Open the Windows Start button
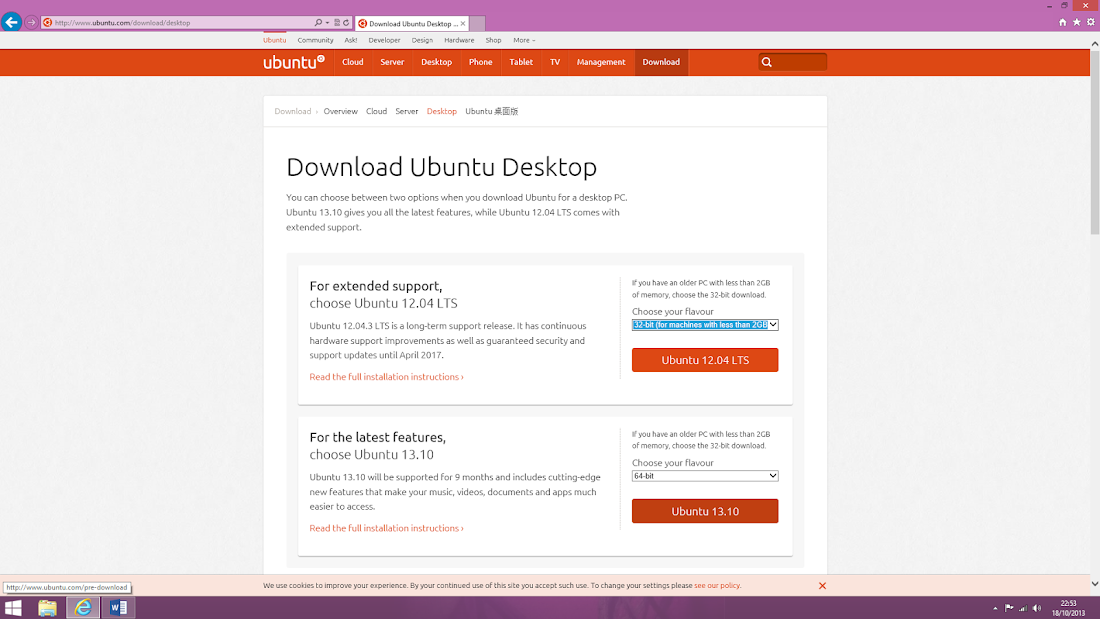Image resolution: width=1100 pixels, height=619 pixels. click(x=13, y=608)
